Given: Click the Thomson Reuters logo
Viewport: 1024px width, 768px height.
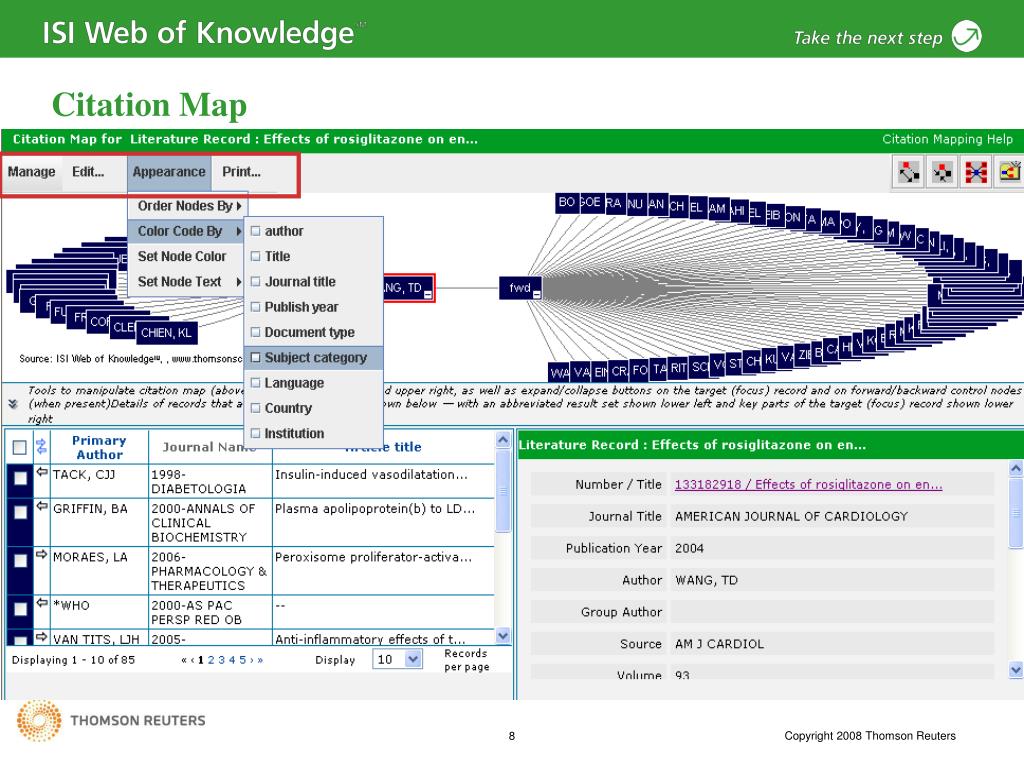Looking at the screenshot, I should click(111, 720).
